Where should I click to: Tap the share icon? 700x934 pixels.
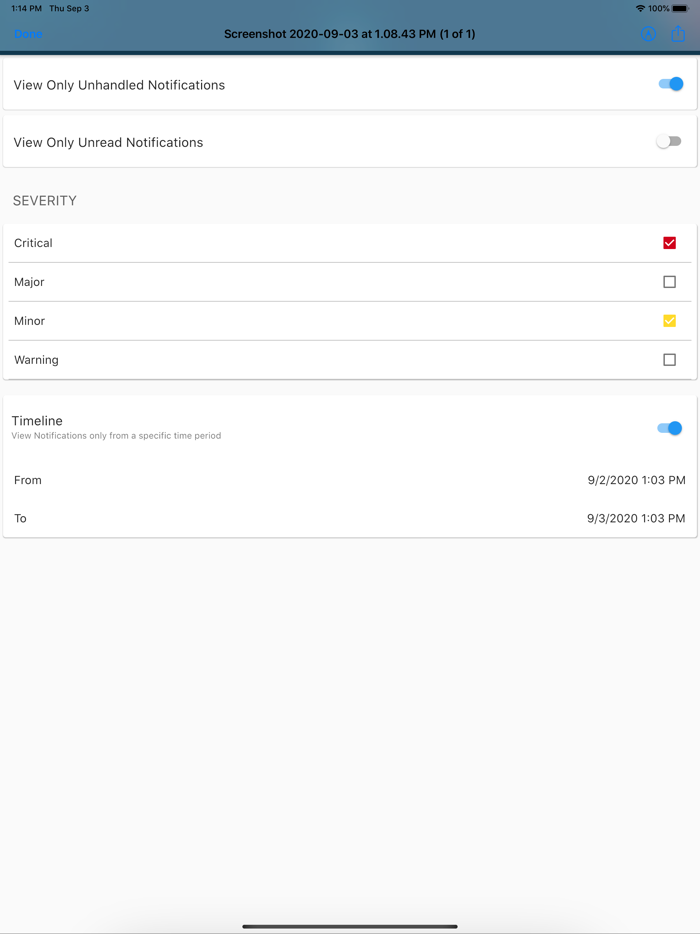(x=678, y=34)
